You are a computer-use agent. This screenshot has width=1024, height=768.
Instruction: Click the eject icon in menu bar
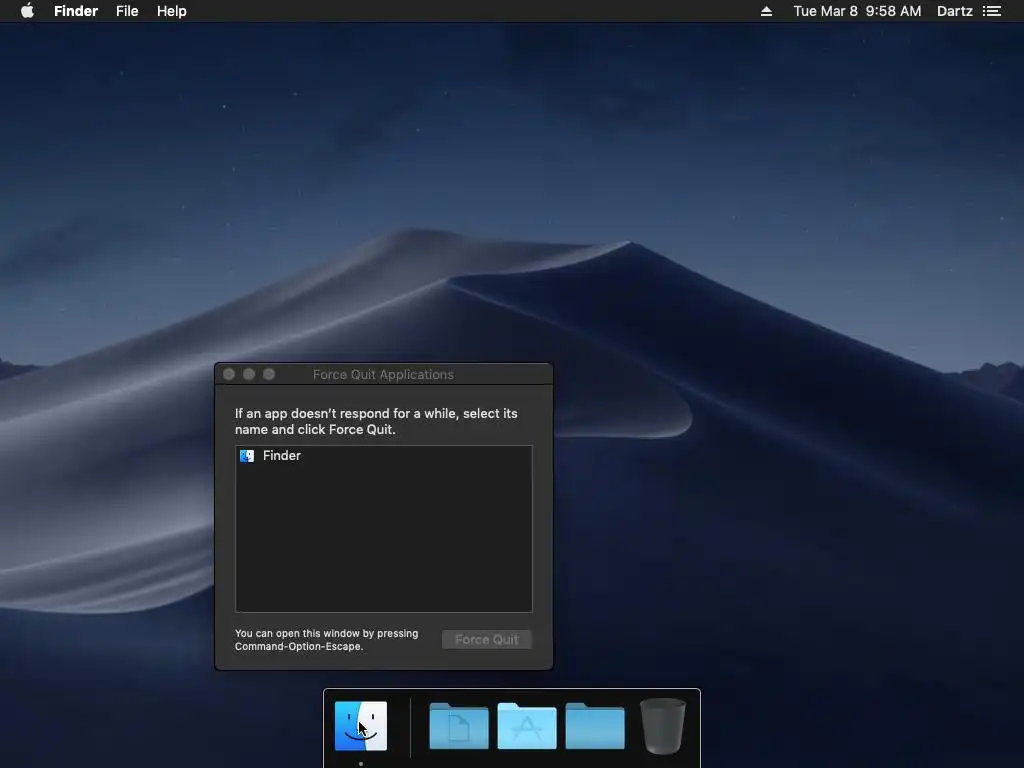pos(767,11)
